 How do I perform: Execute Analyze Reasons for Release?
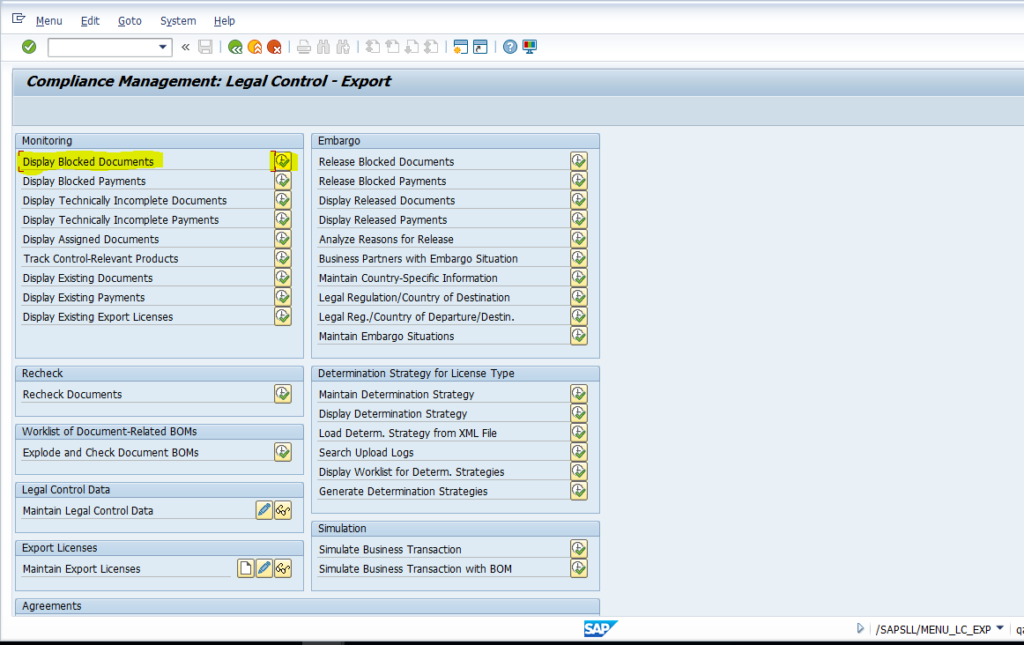click(579, 238)
